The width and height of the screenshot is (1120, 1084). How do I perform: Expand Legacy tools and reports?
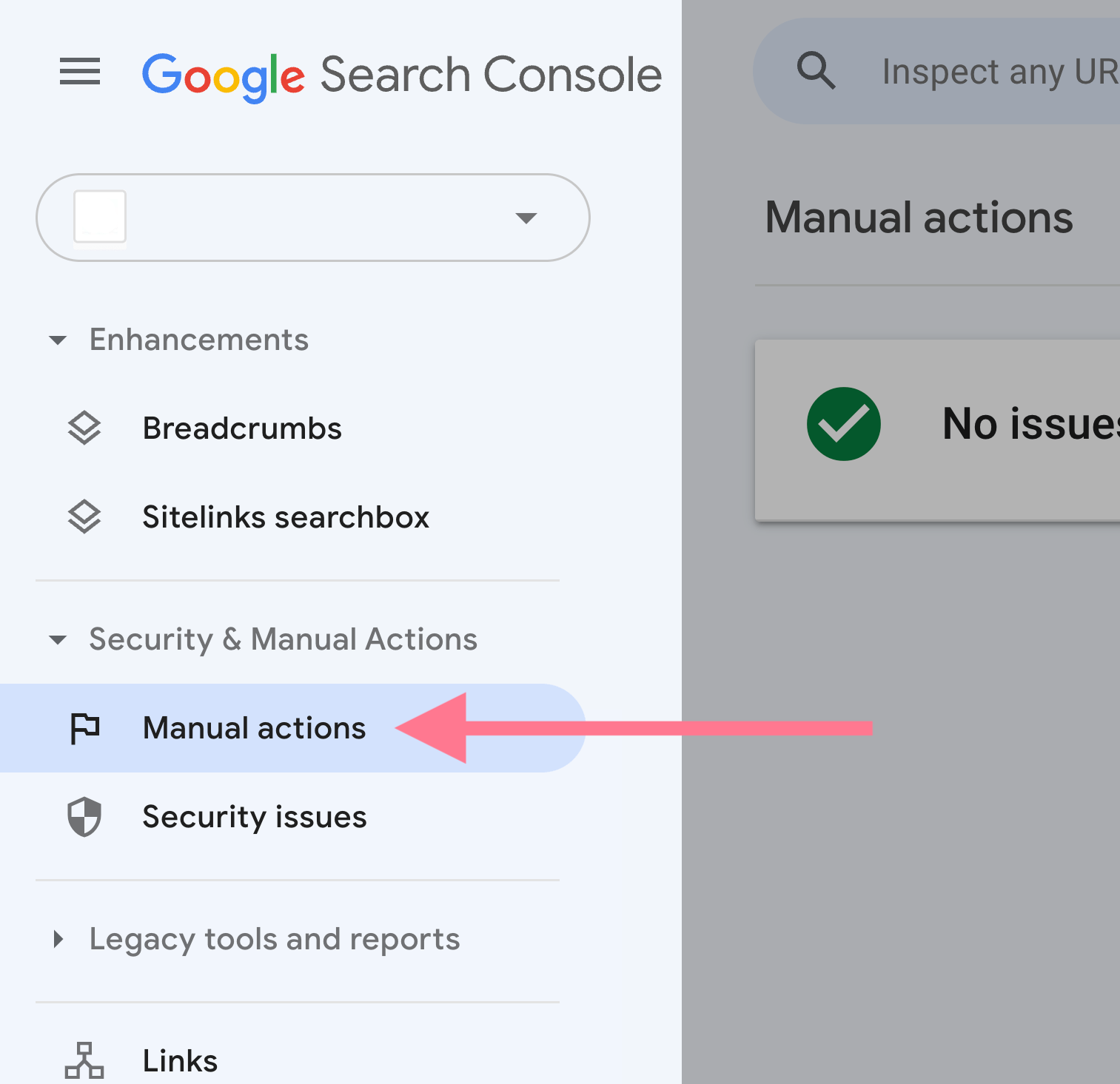pos(58,938)
